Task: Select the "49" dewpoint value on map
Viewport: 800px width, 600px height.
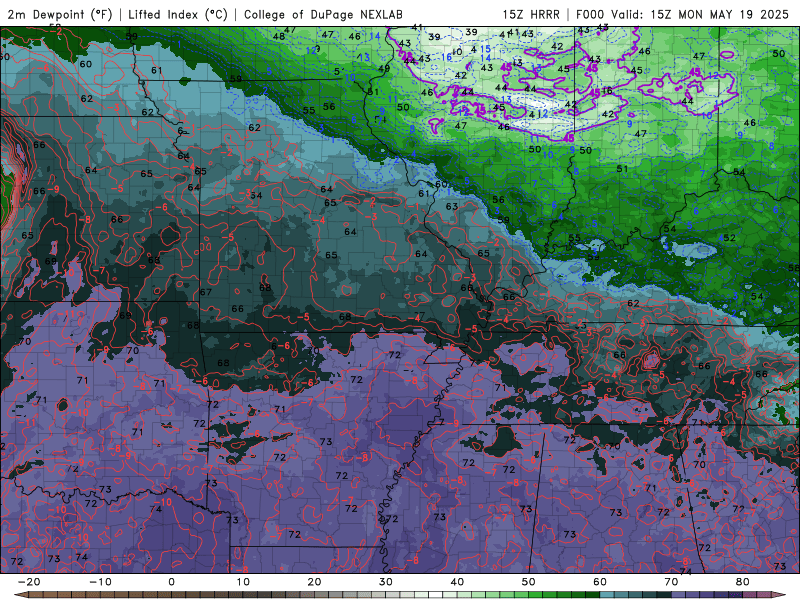Action: click(x=384, y=69)
